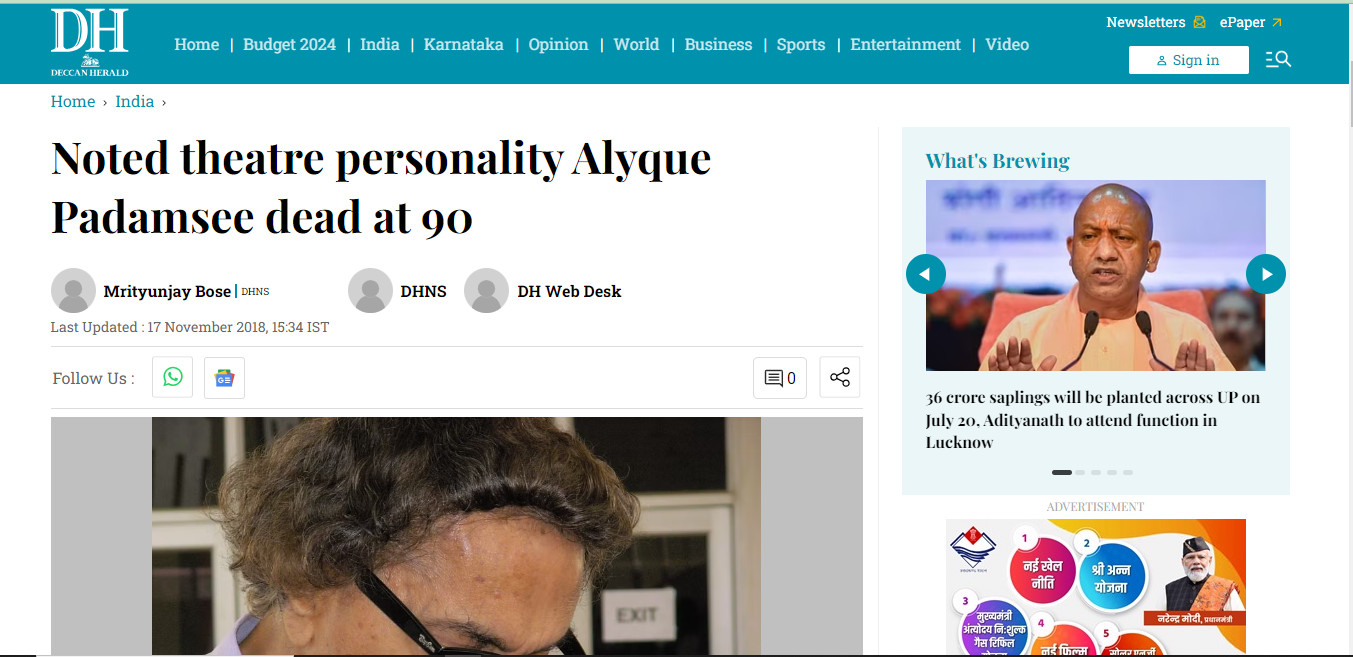This screenshot has height=657, width=1353.
Task: Show next What's Brewing story
Action: (x=1266, y=274)
